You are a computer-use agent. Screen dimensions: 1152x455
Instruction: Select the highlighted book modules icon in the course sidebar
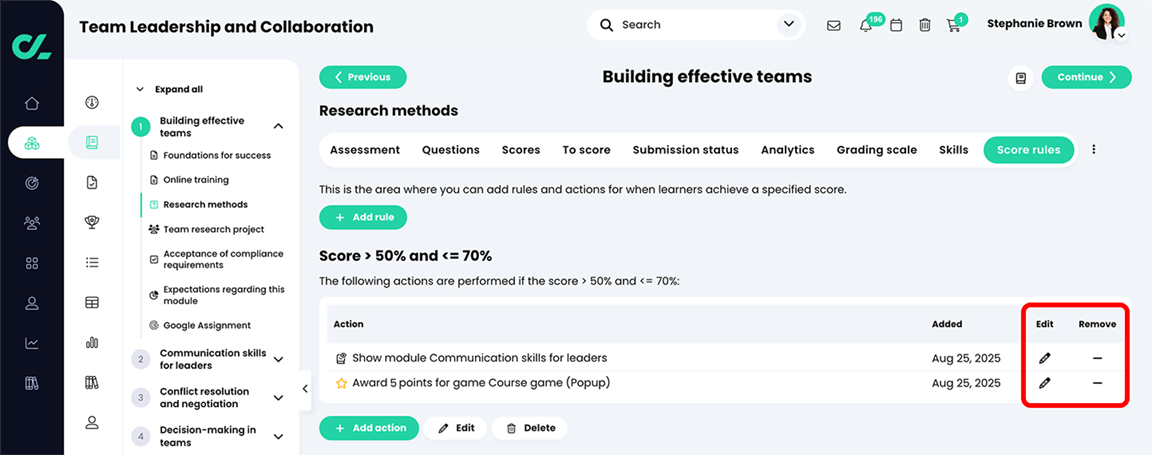(92, 142)
